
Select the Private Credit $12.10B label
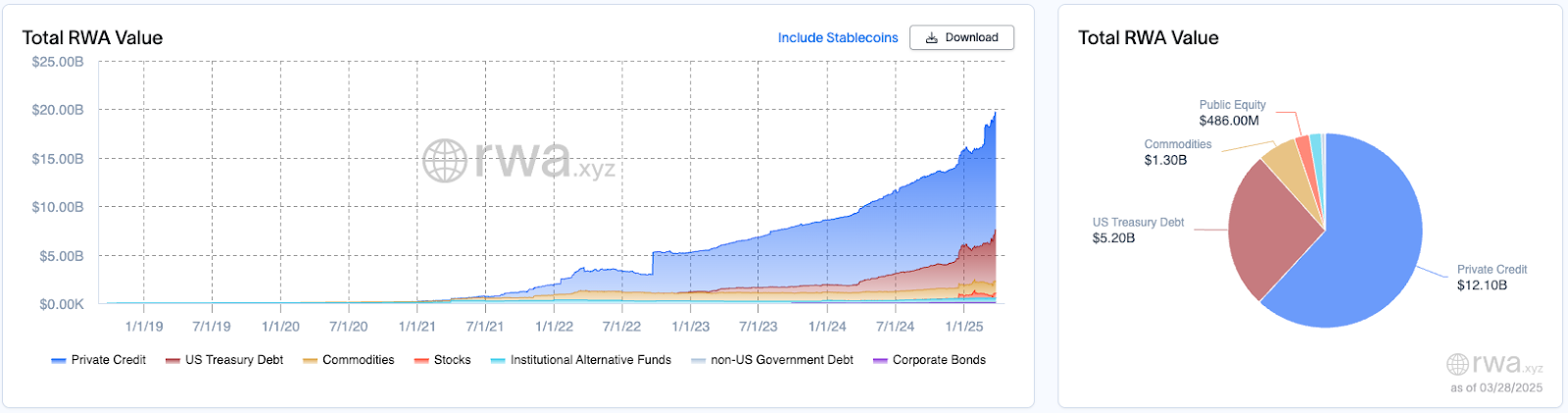pos(1492,278)
